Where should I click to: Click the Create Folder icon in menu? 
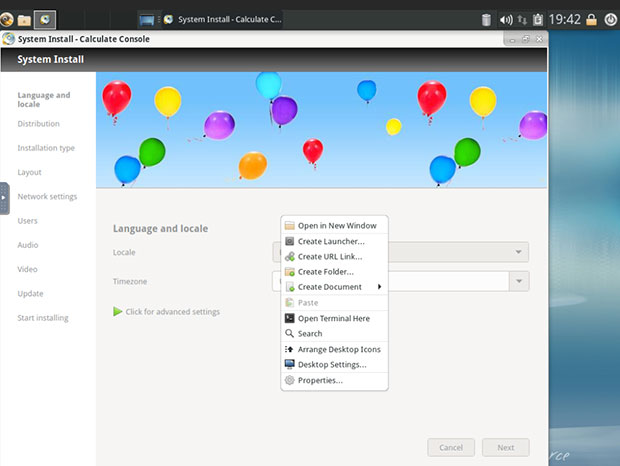pyautogui.click(x=289, y=272)
